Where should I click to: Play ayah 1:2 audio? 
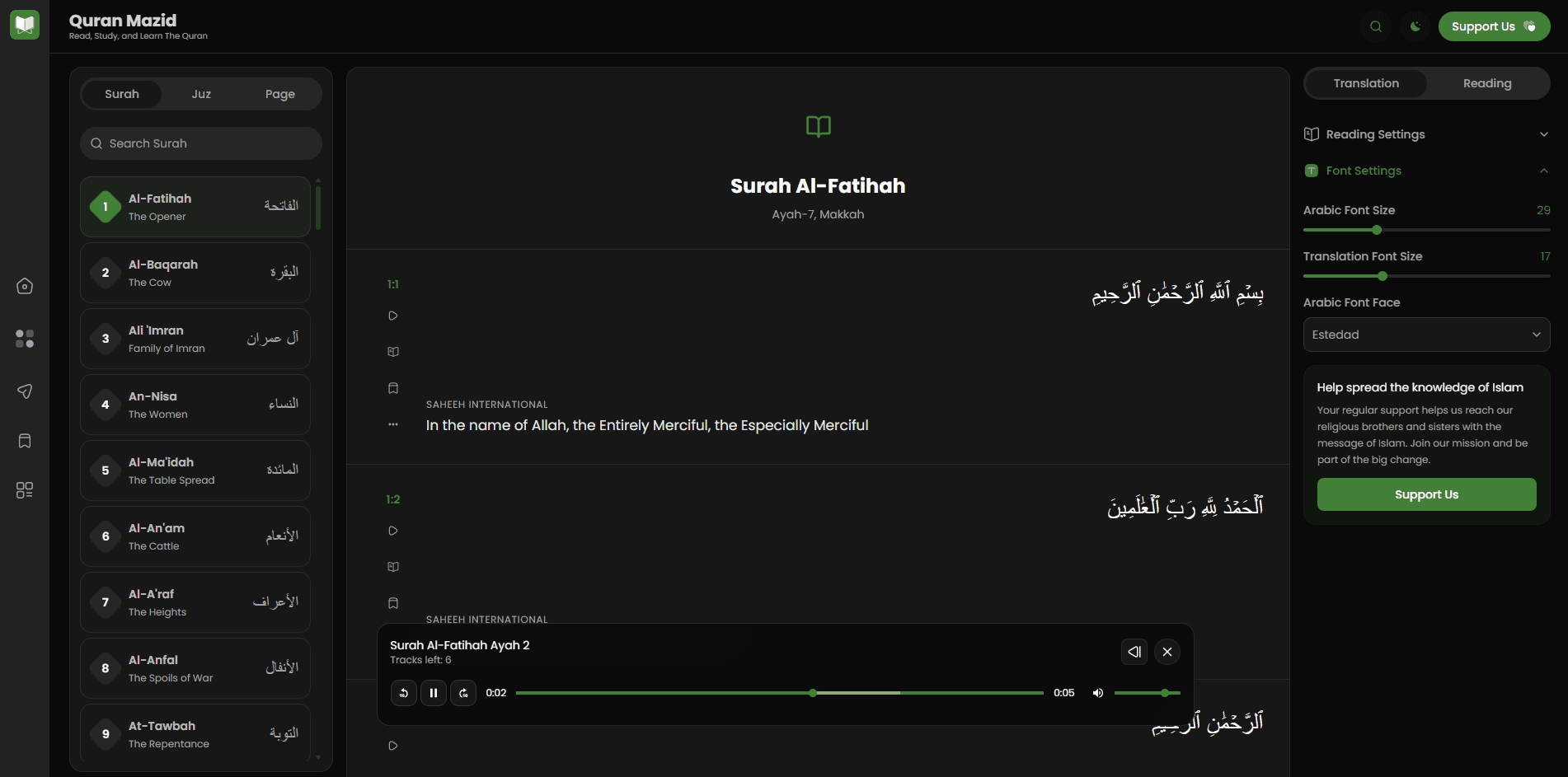pos(393,531)
